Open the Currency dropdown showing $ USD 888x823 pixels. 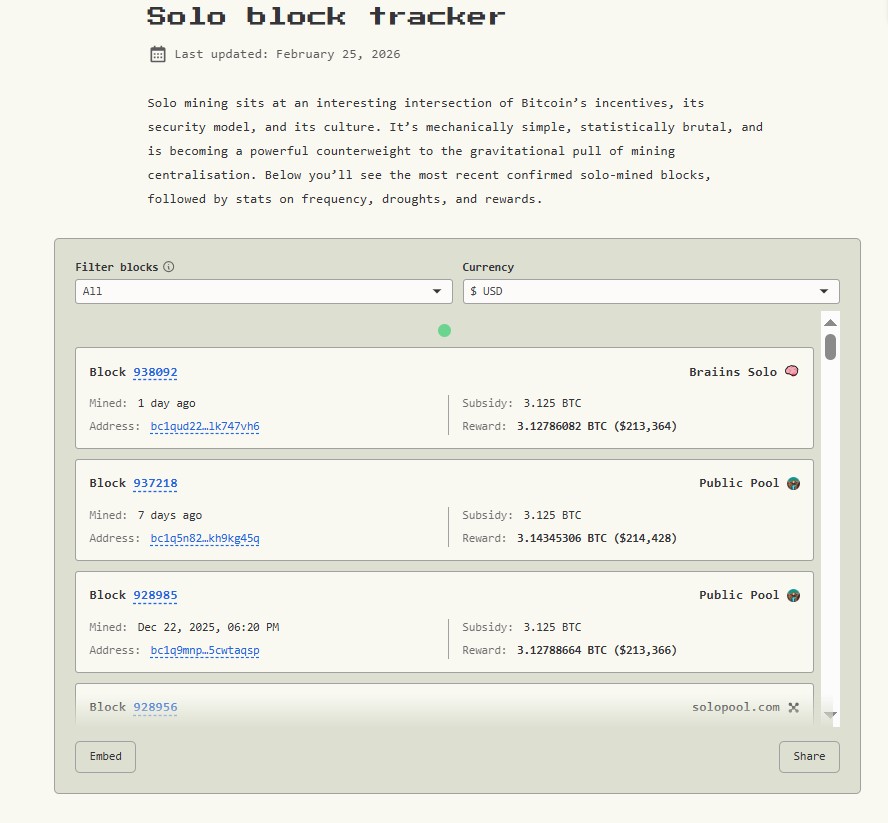(650, 291)
